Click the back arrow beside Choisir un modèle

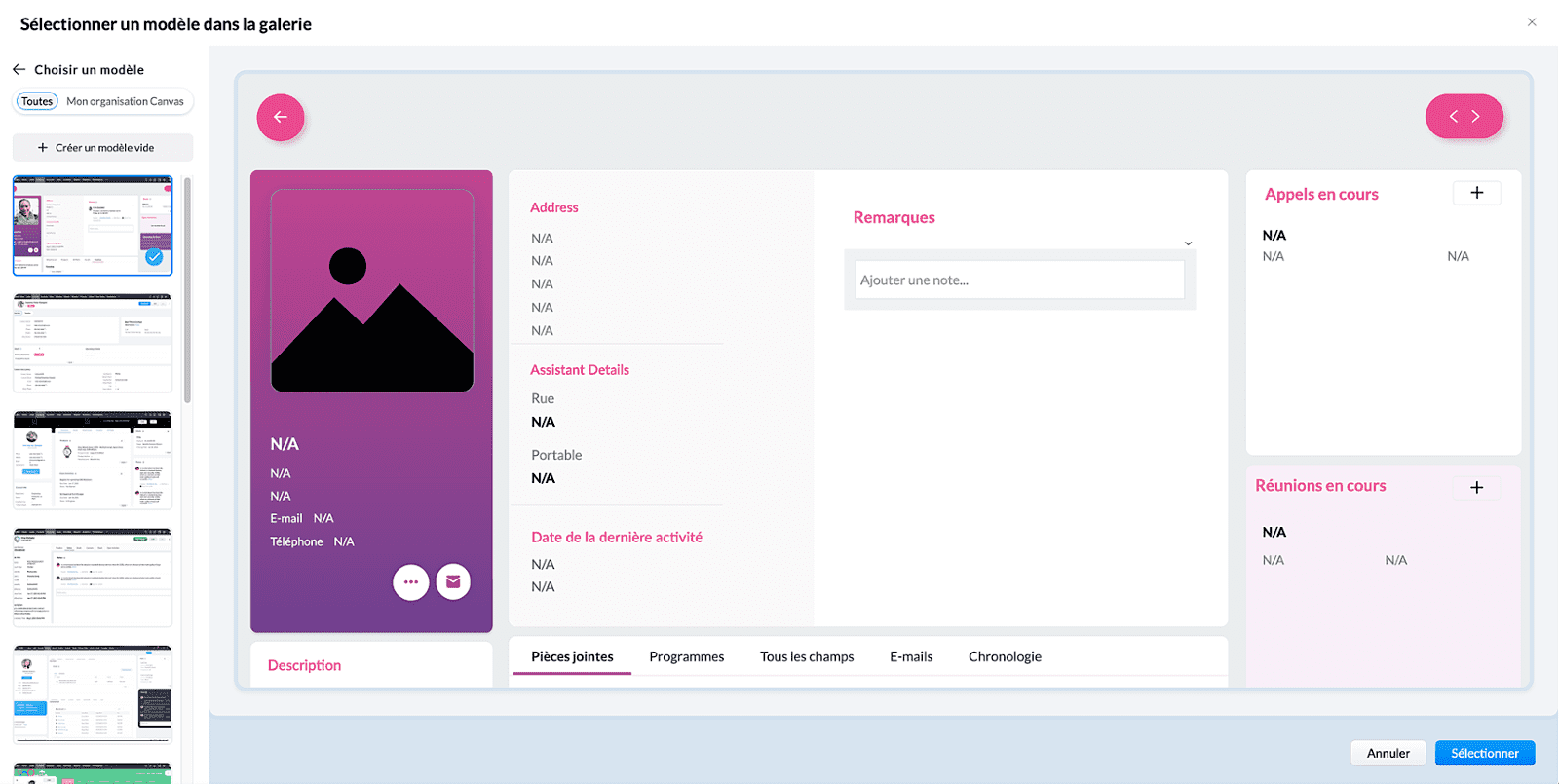19,69
